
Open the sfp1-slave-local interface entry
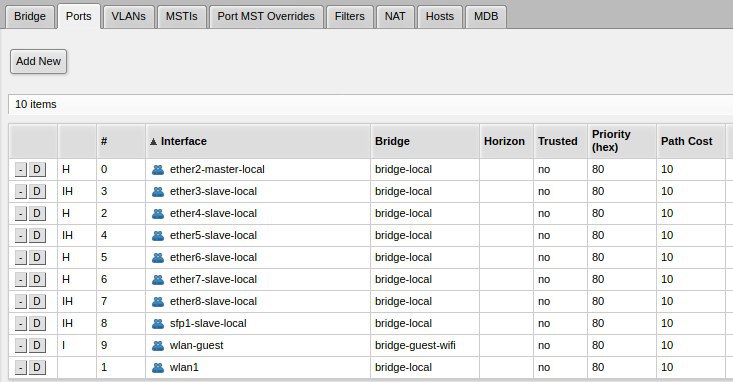(x=208, y=323)
